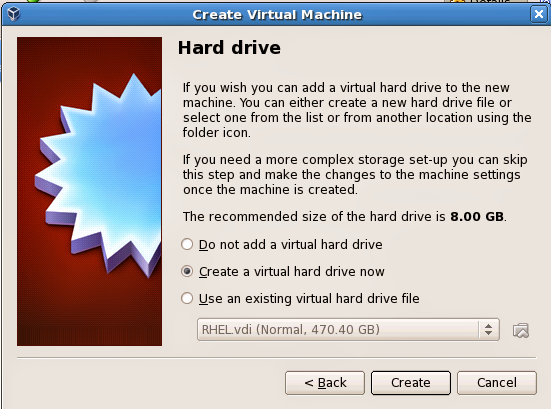This screenshot has width=551, height=409.
Task: Select 'Use an existing virtual hard drive file'
Action: [x=187, y=298]
